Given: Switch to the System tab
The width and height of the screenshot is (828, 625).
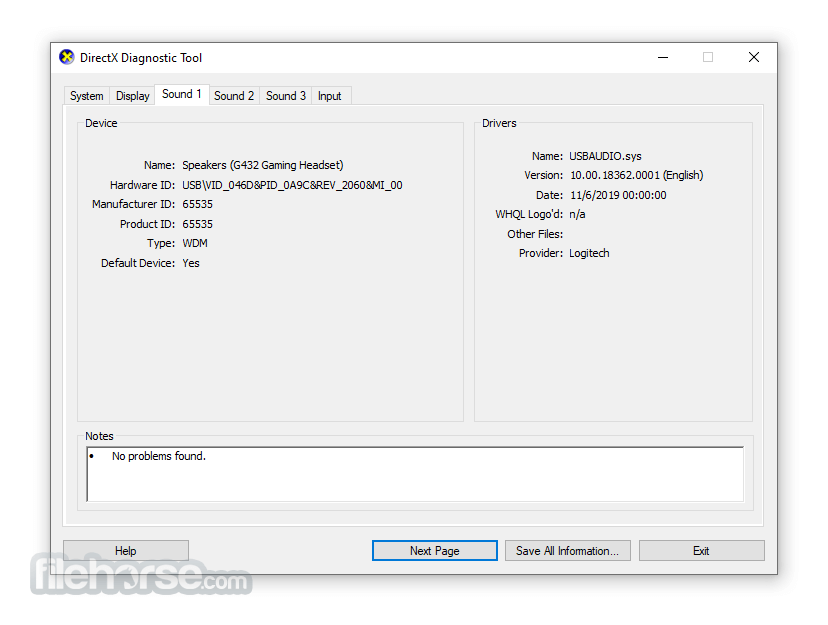Looking at the screenshot, I should pyautogui.click(x=87, y=96).
